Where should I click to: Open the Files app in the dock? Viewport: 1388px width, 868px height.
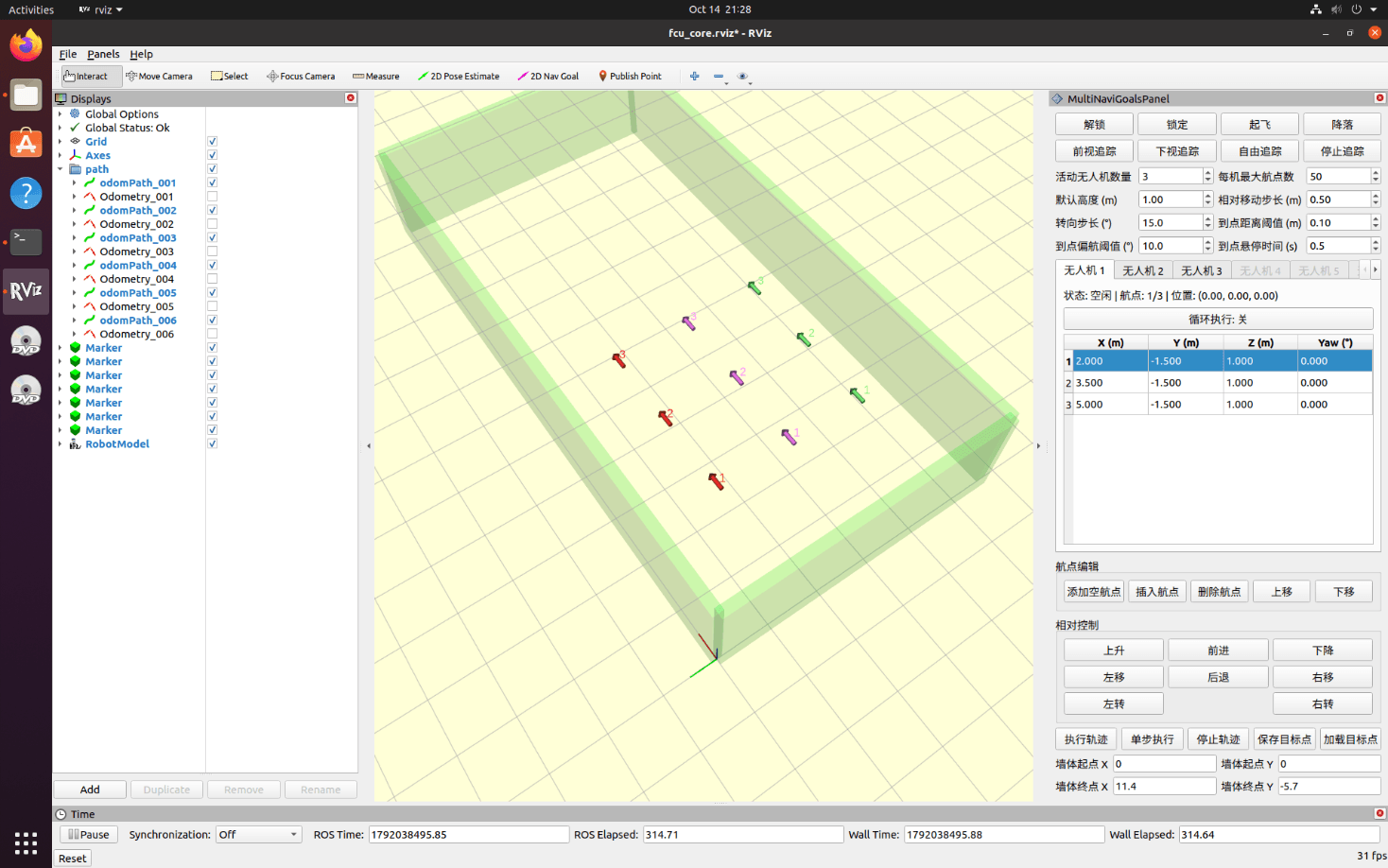point(26,95)
